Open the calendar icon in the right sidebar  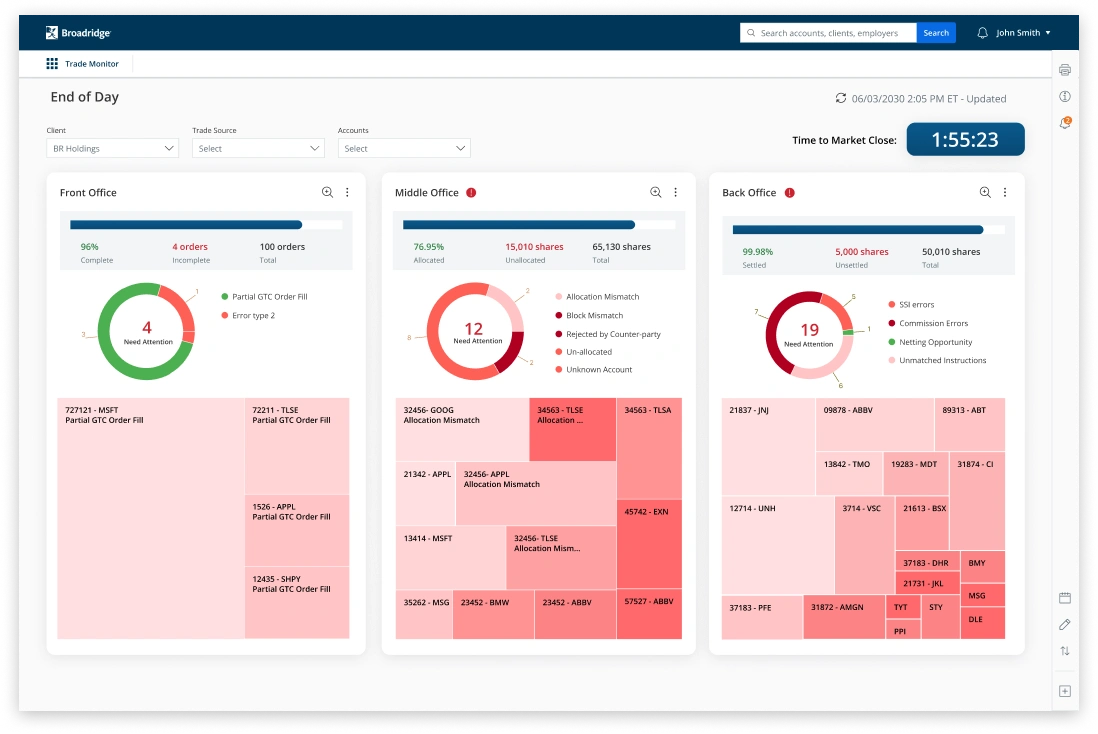pyautogui.click(x=1064, y=596)
